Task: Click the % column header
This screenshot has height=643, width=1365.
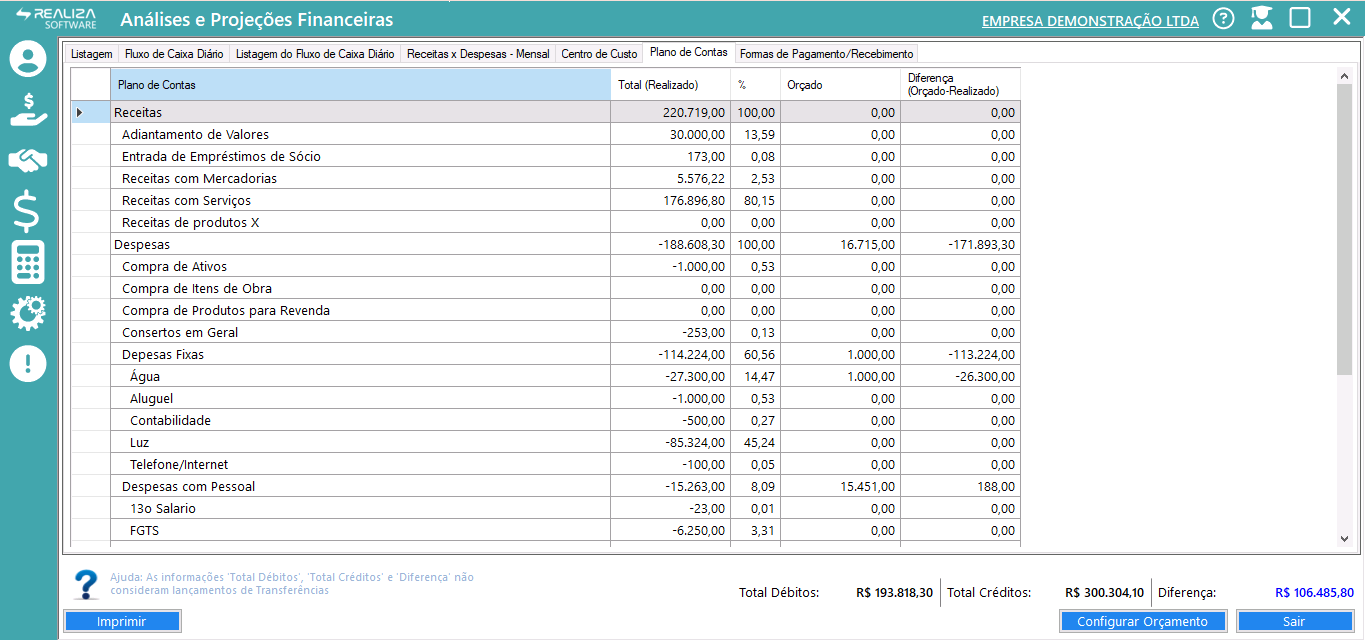Action: (755, 85)
